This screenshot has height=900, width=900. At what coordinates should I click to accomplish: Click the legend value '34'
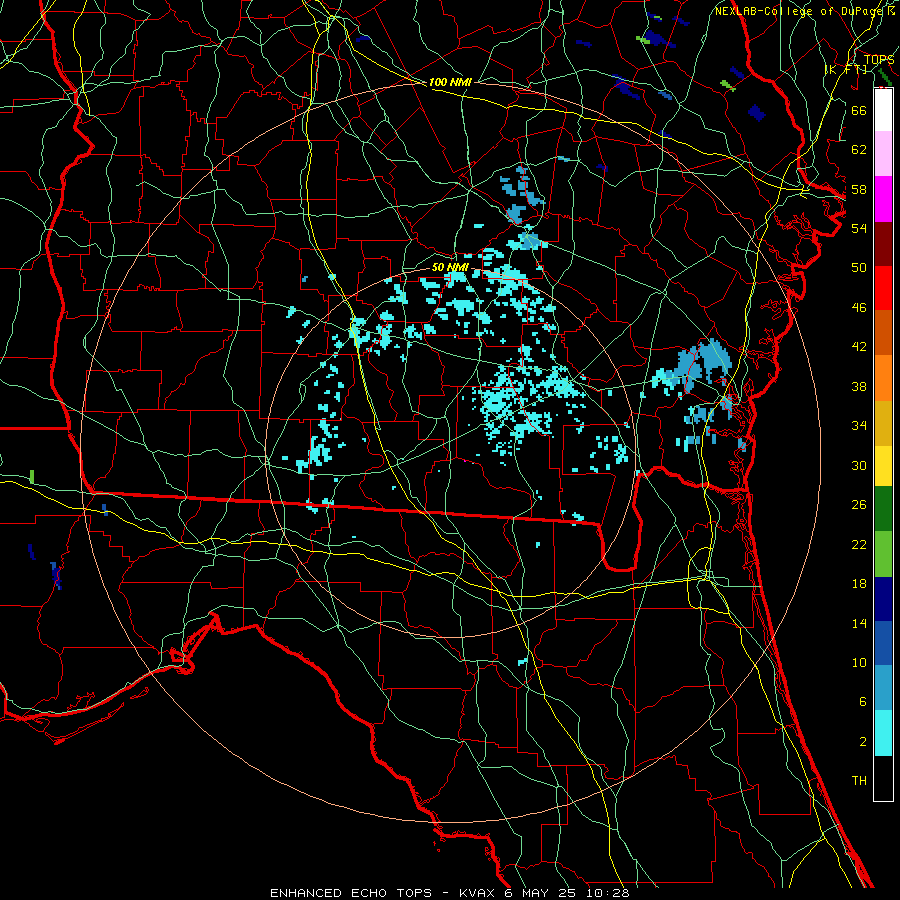tap(859, 426)
